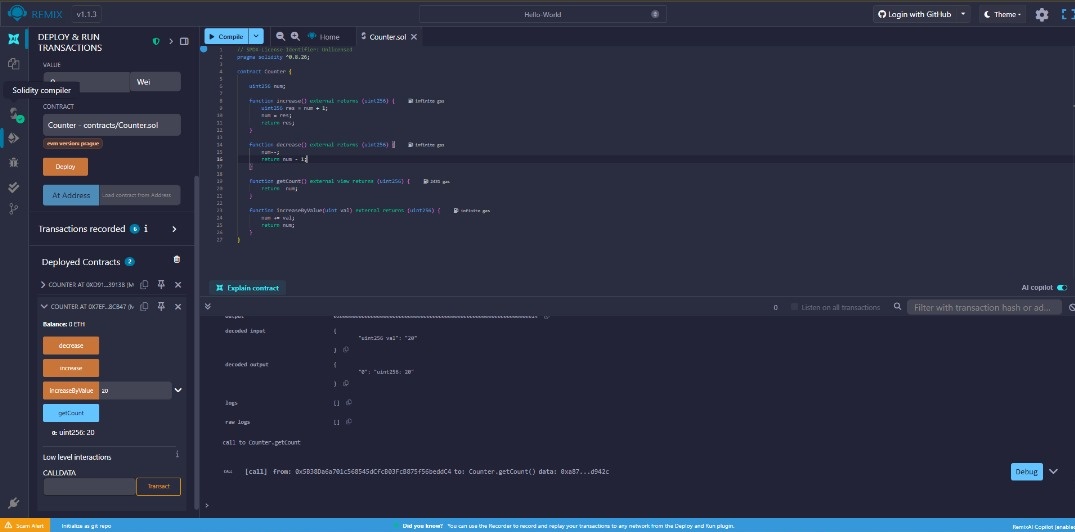Copy the raw logs value in the terminal
Image resolution: width=1075 pixels, height=532 pixels.
point(348,422)
